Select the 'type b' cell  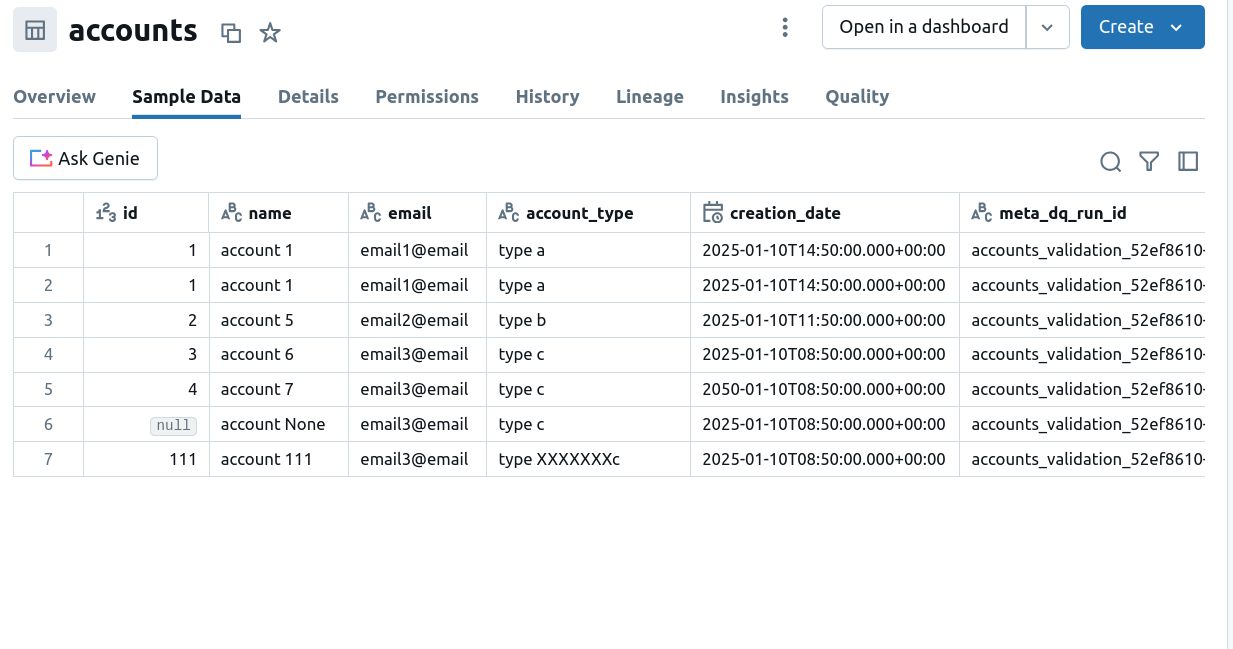pyautogui.click(x=589, y=320)
